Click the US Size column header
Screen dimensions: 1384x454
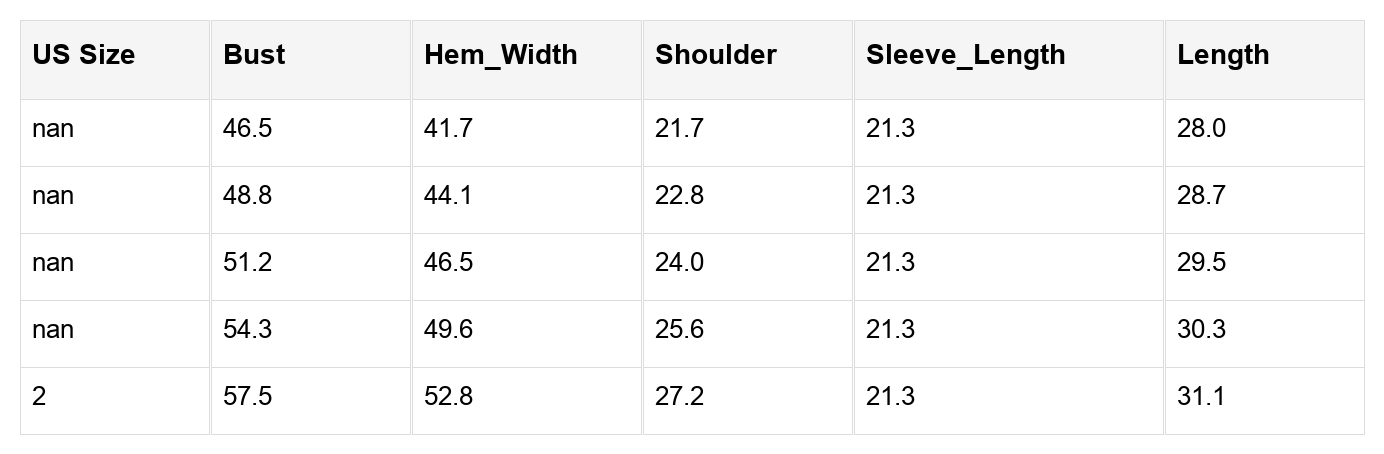coord(83,55)
